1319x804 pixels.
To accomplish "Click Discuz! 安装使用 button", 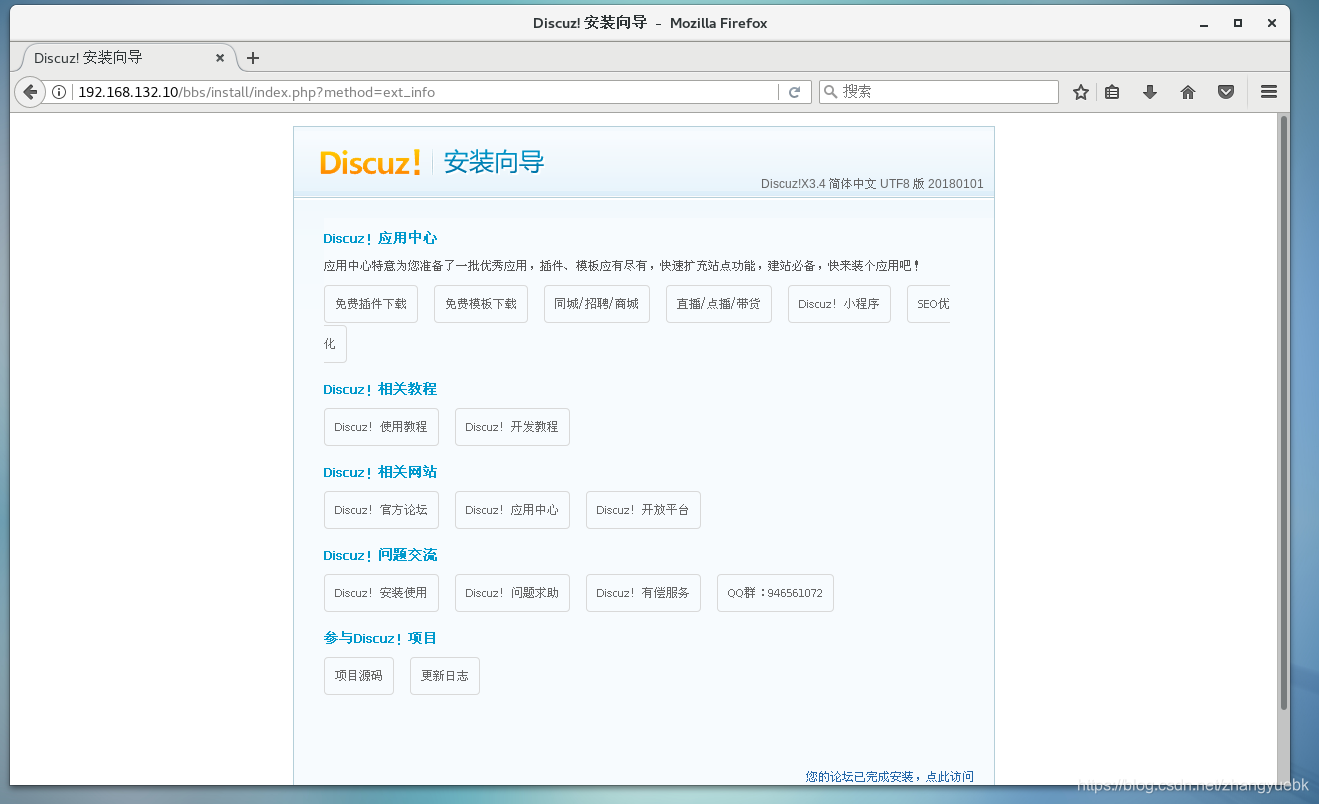I will click(381, 593).
